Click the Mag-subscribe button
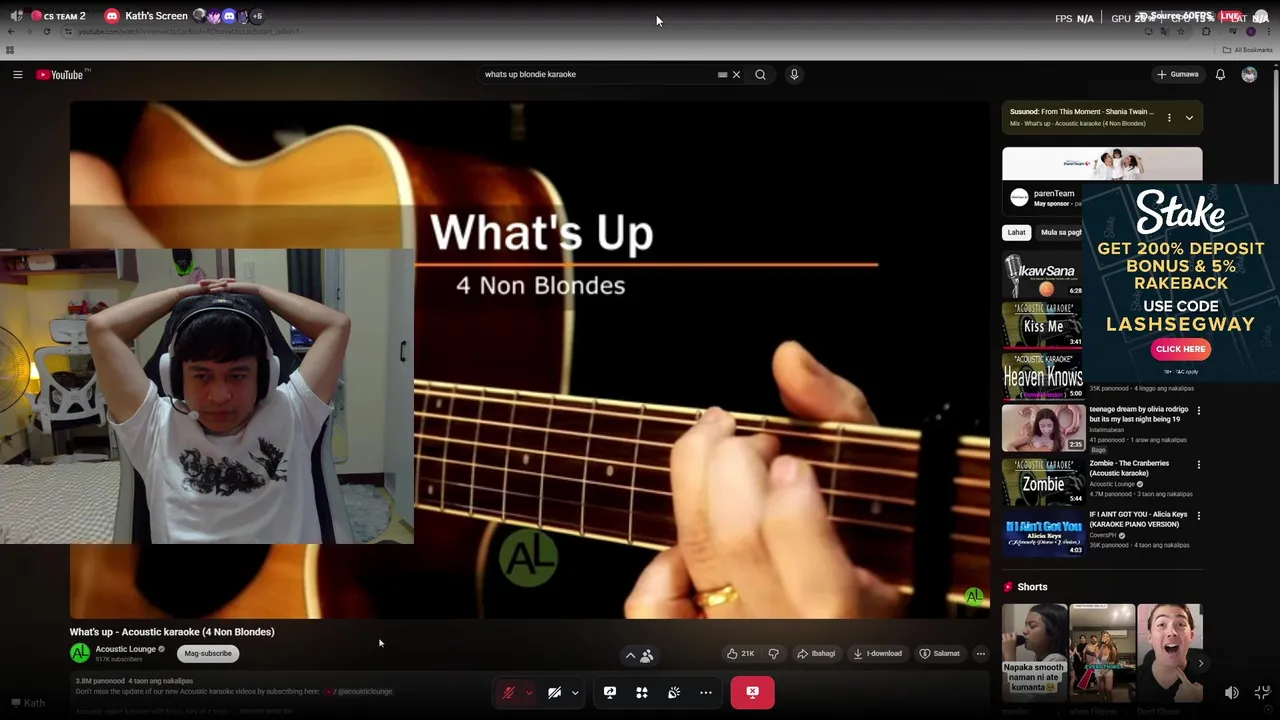This screenshot has width=1280, height=720. coord(207,653)
